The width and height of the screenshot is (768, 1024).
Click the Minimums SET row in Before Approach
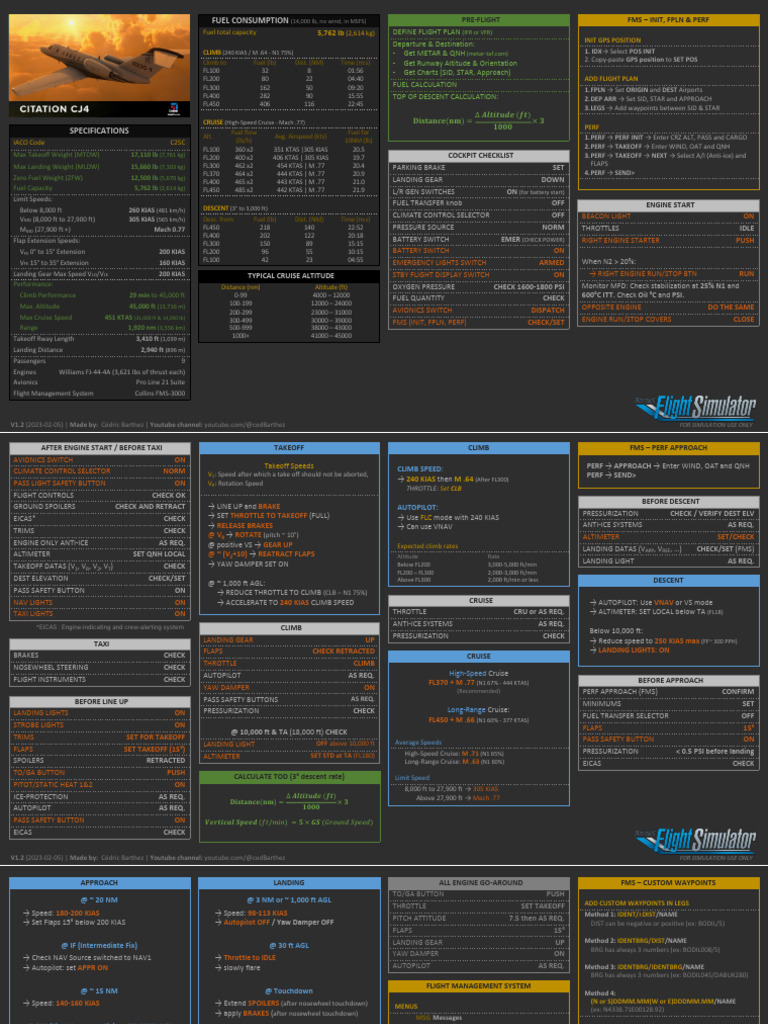669,704
